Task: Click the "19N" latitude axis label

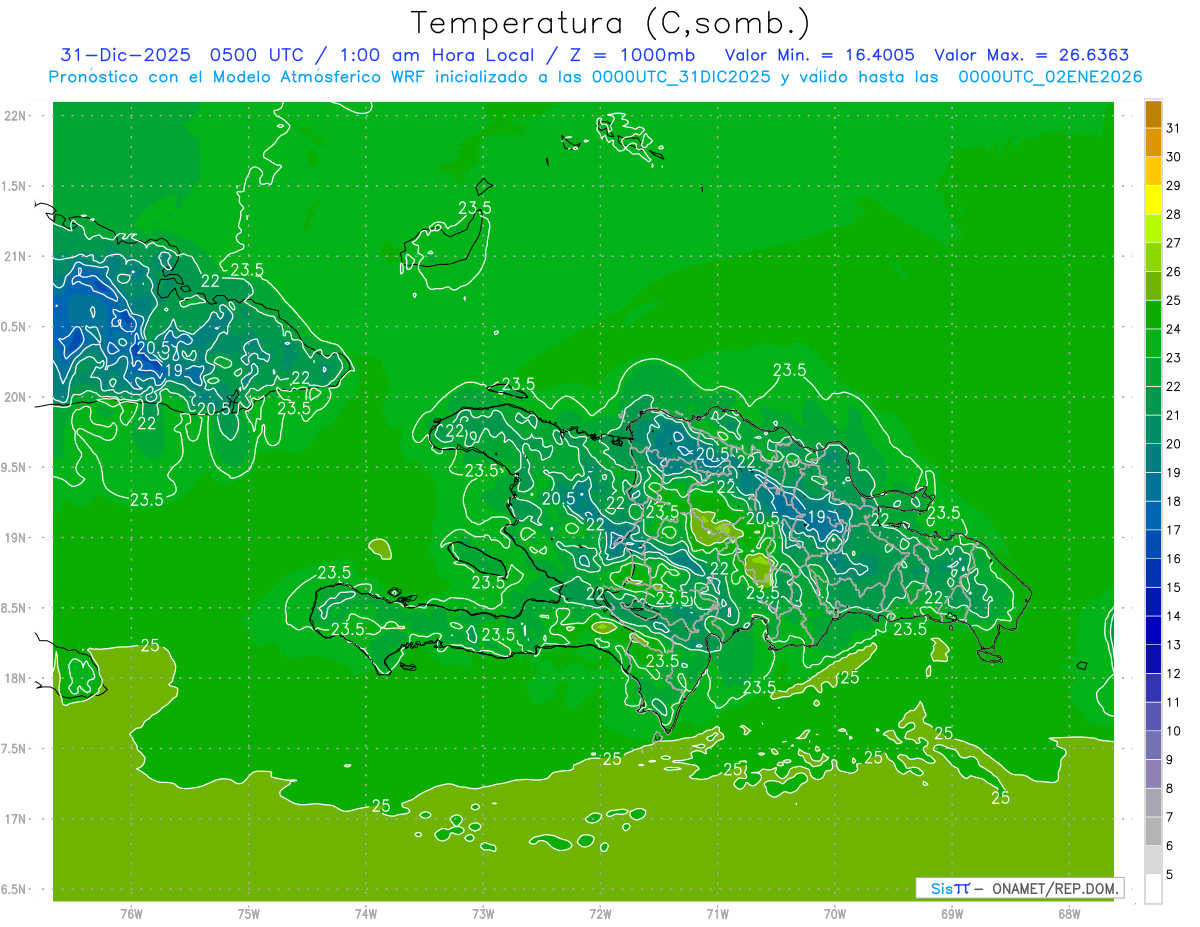Action: [x=15, y=538]
